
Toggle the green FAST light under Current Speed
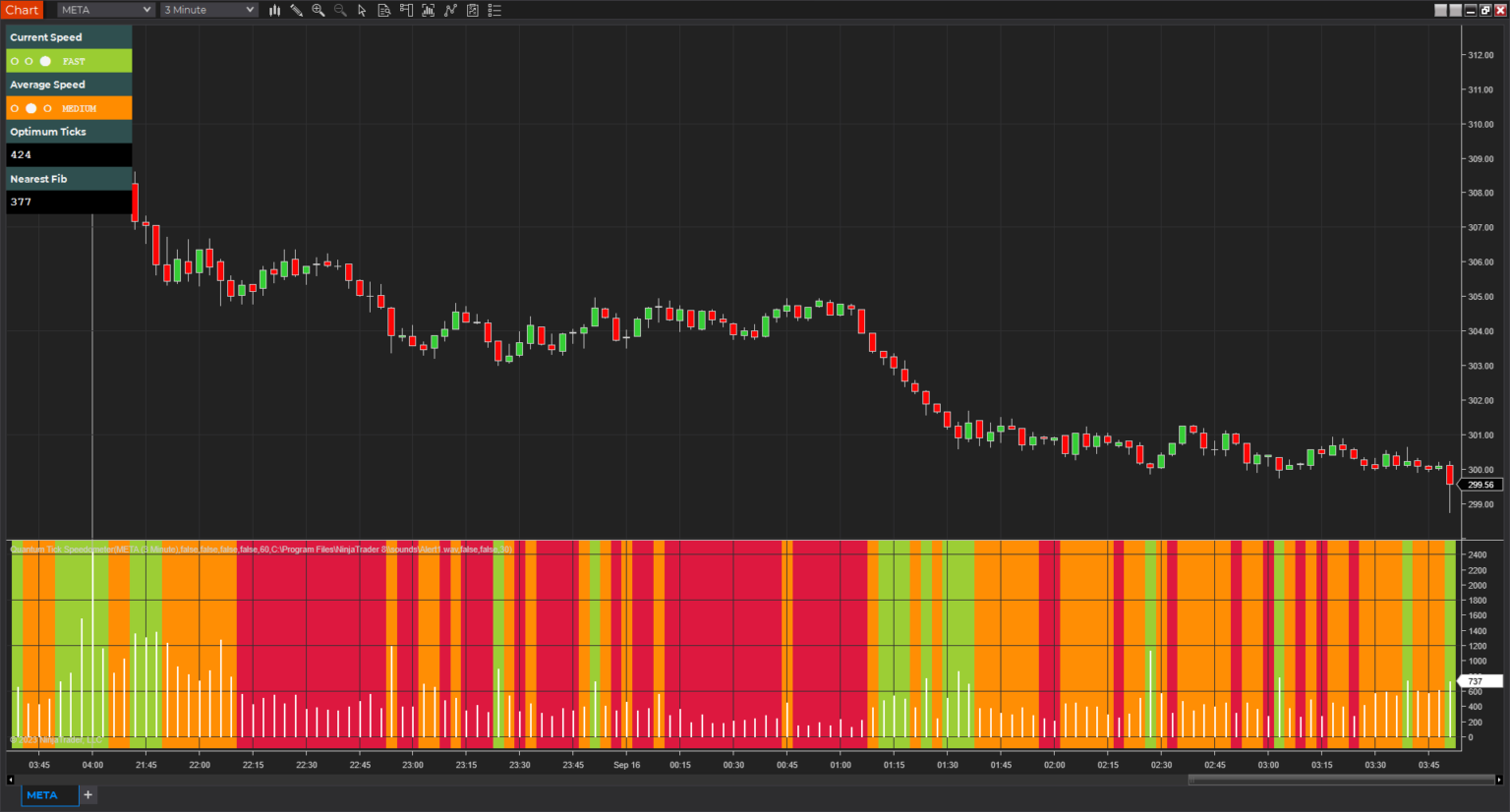point(45,61)
